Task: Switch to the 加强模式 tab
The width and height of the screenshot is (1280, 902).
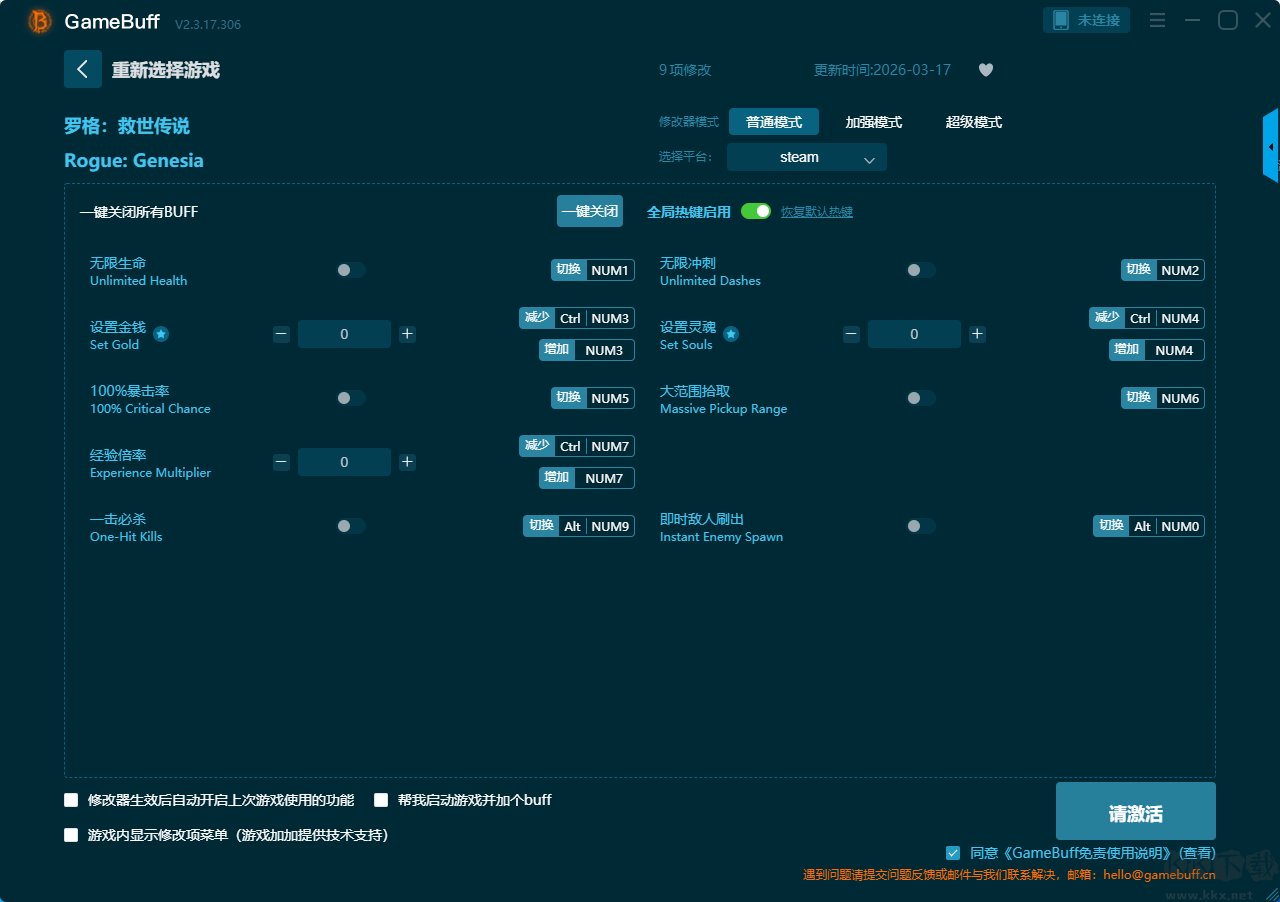Action: [x=873, y=122]
